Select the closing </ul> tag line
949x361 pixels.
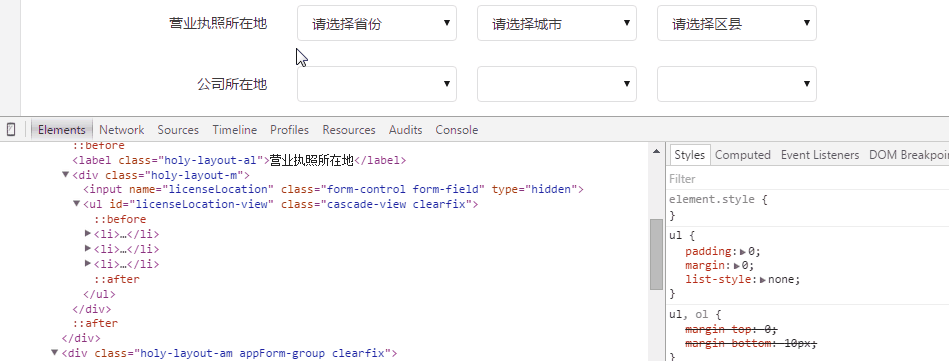[x=99, y=294]
